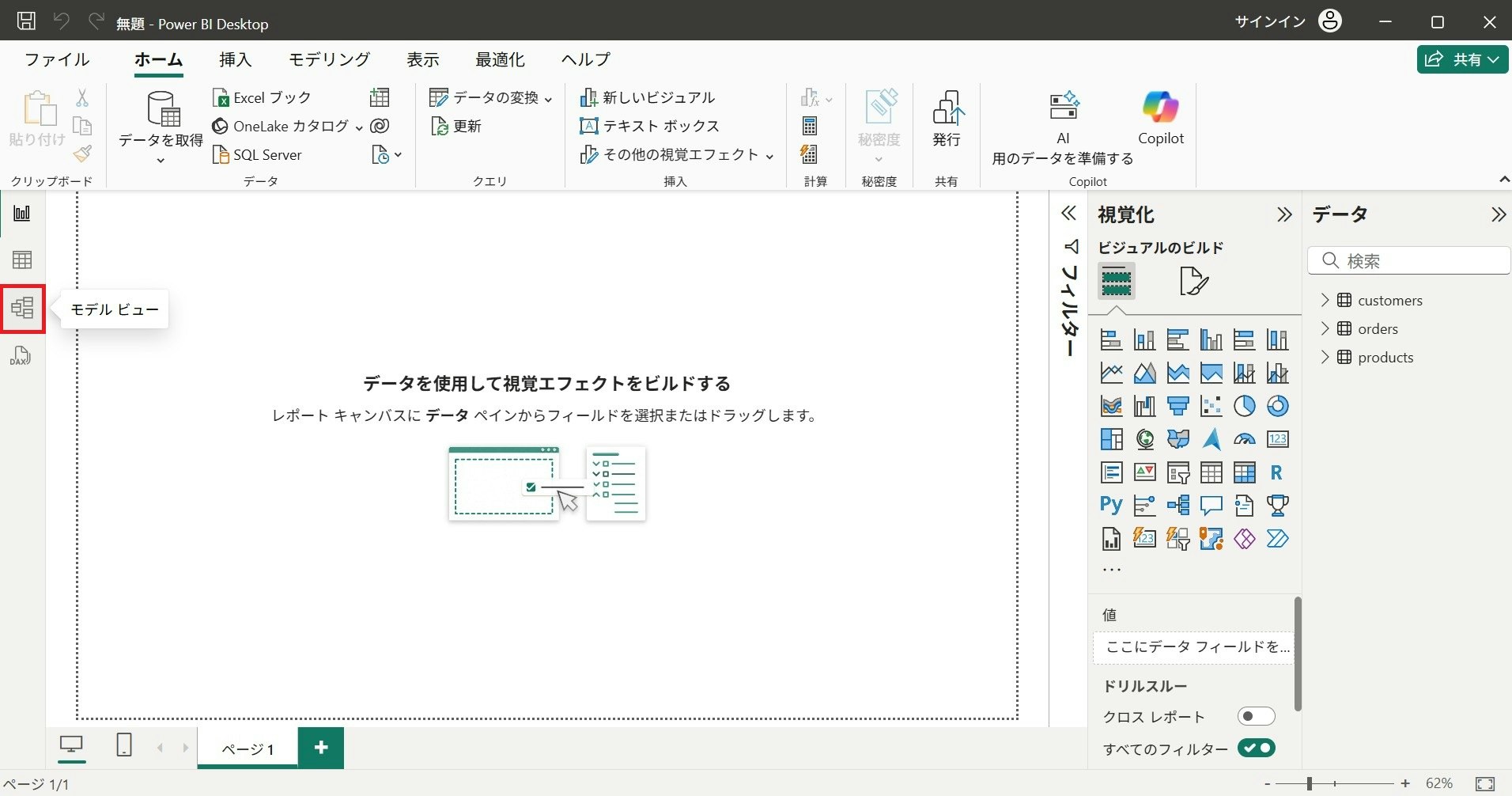Expand the orders table
The height and width of the screenshot is (796, 1512).
pyautogui.click(x=1325, y=328)
